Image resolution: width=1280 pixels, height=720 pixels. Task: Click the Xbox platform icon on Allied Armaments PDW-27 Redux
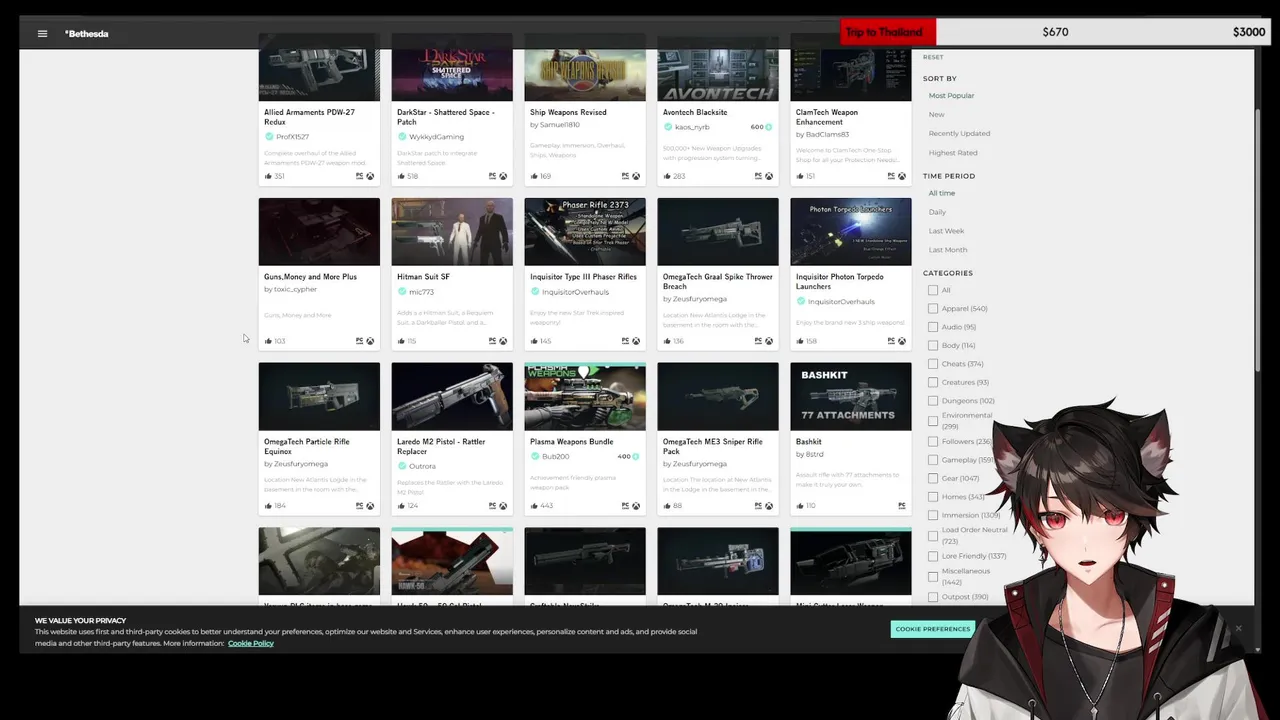370,176
